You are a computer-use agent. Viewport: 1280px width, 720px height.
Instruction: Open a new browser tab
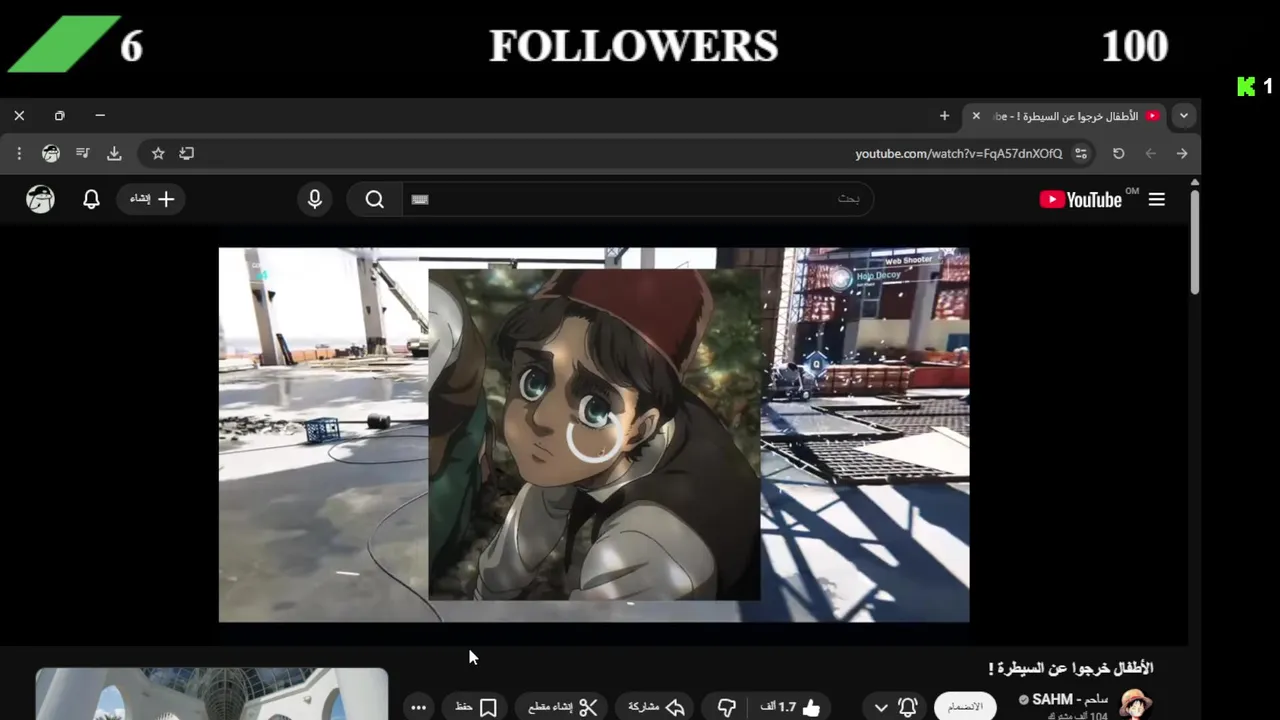[944, 116]
